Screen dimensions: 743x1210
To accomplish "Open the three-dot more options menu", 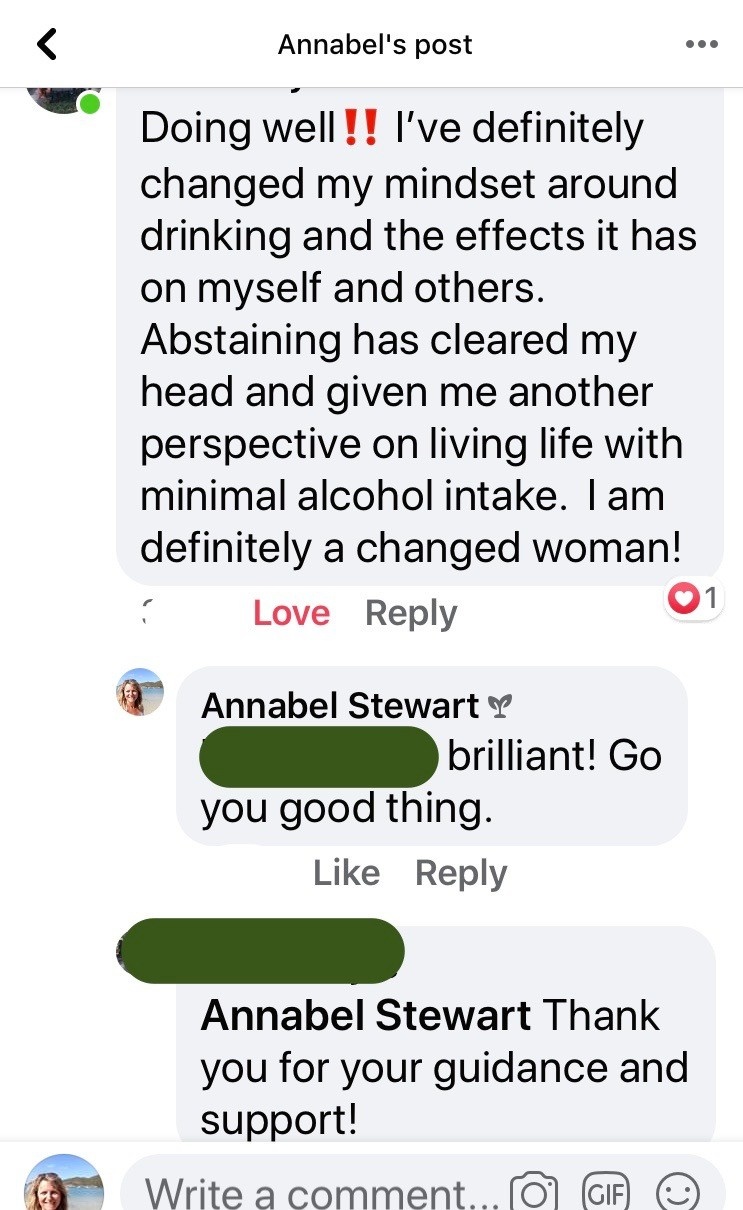I will 702,44.
